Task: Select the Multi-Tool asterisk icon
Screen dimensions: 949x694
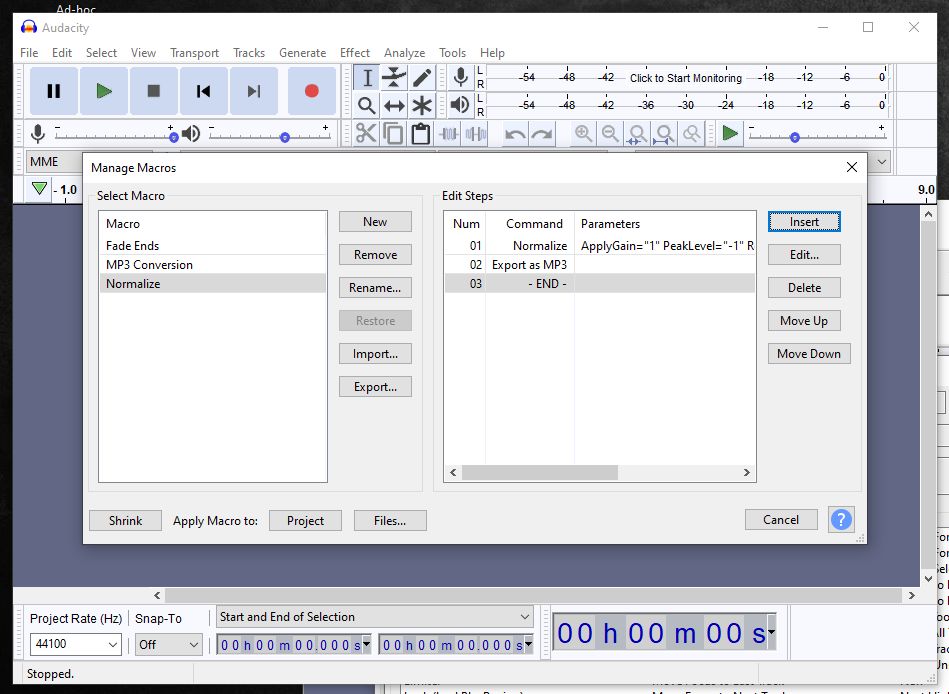Action: pyautogui.click(x=422, y=106)
